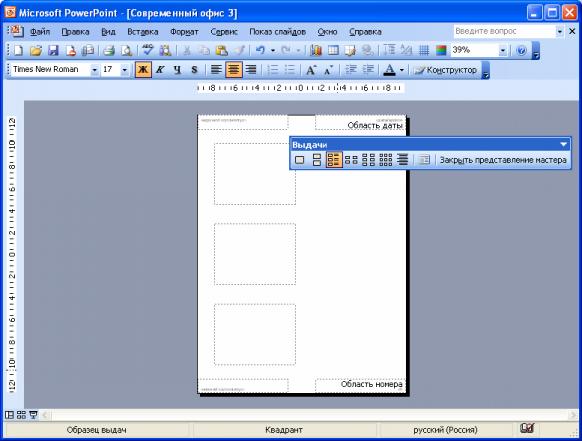Open the font color dropdown arrow
The image size is (582, 441).
point(402,70)
